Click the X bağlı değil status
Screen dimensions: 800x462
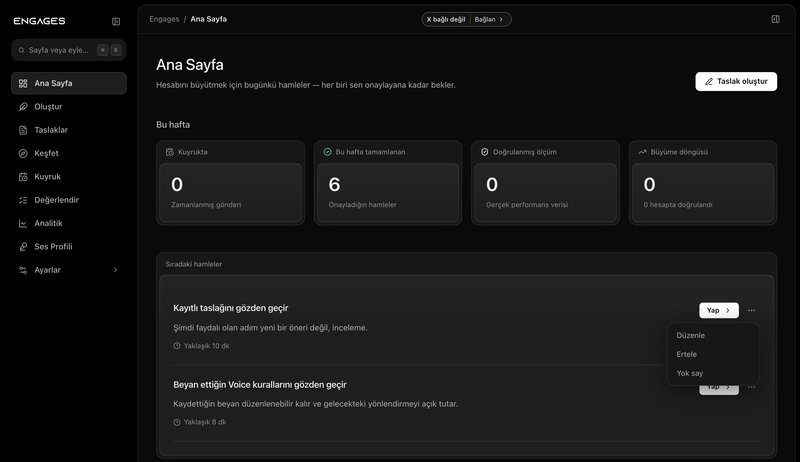(x=446, y=19)
